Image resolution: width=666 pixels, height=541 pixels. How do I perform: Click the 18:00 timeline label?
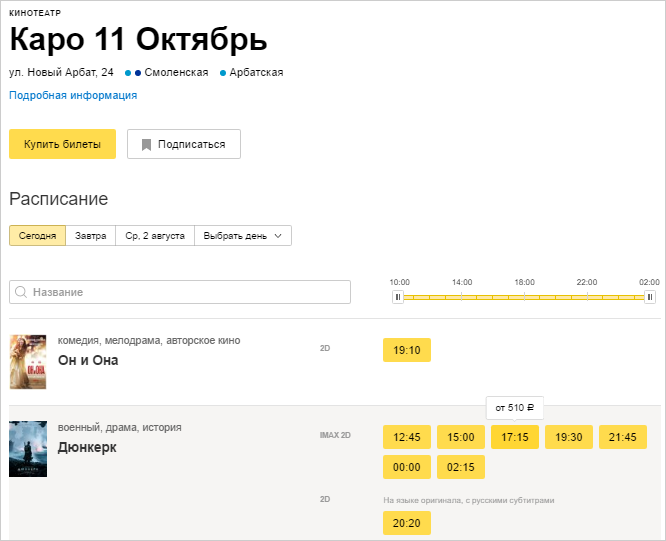point(525,282)
